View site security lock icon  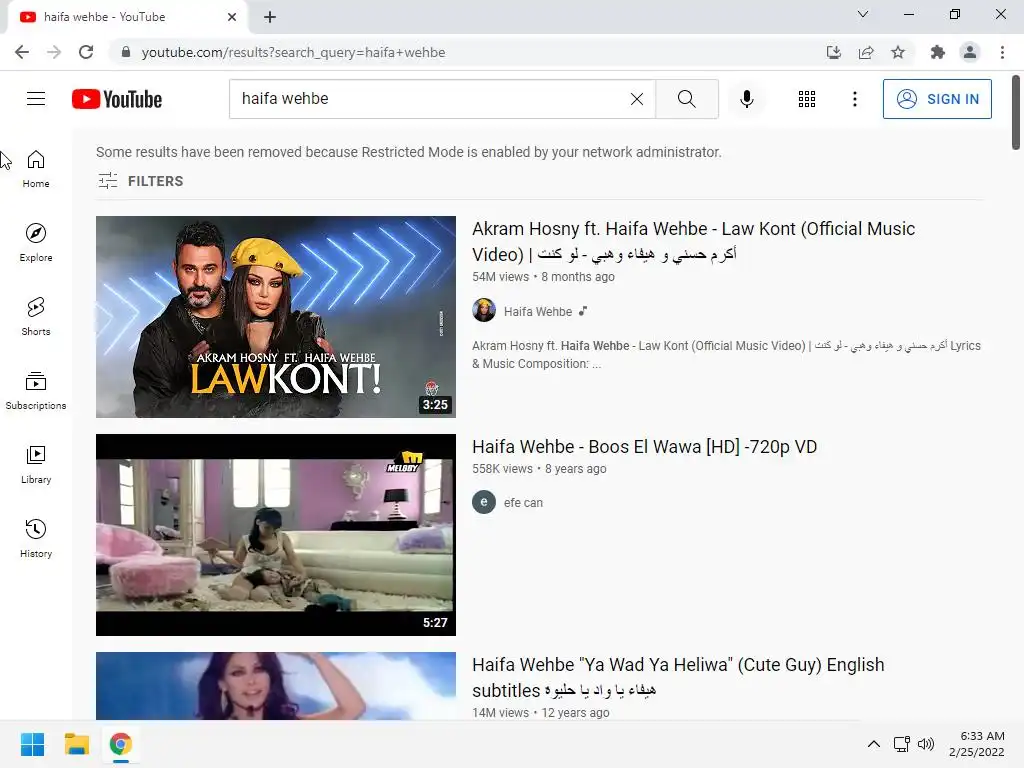pos(126,52)
